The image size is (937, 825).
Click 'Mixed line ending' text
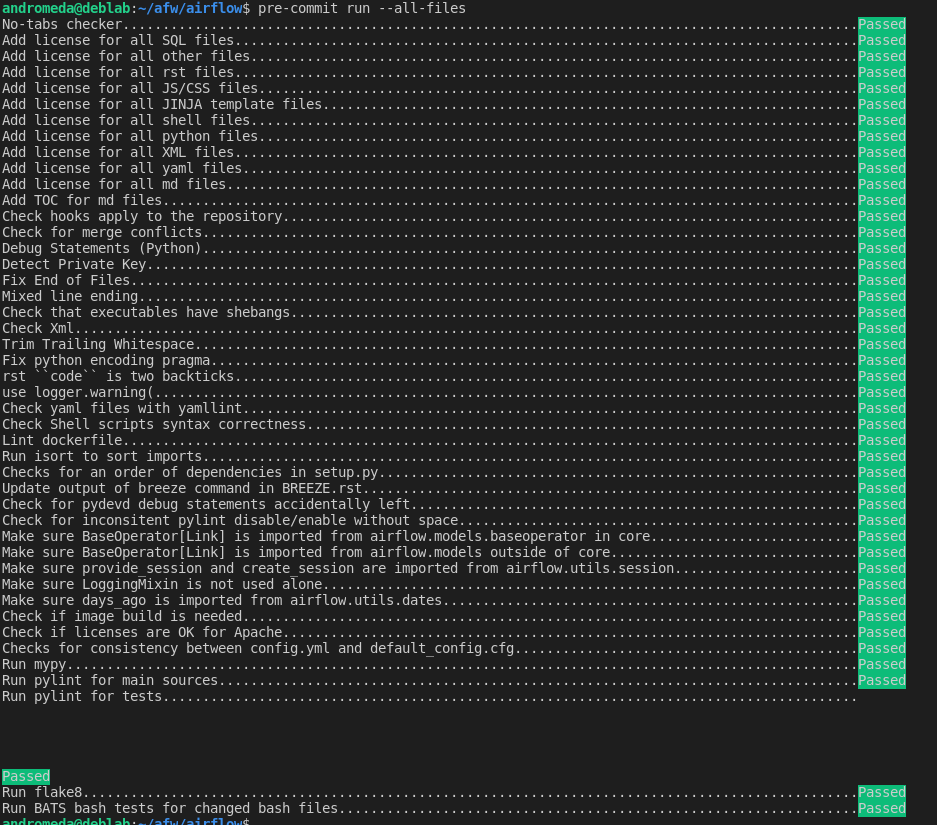click(x=70, y=297)
